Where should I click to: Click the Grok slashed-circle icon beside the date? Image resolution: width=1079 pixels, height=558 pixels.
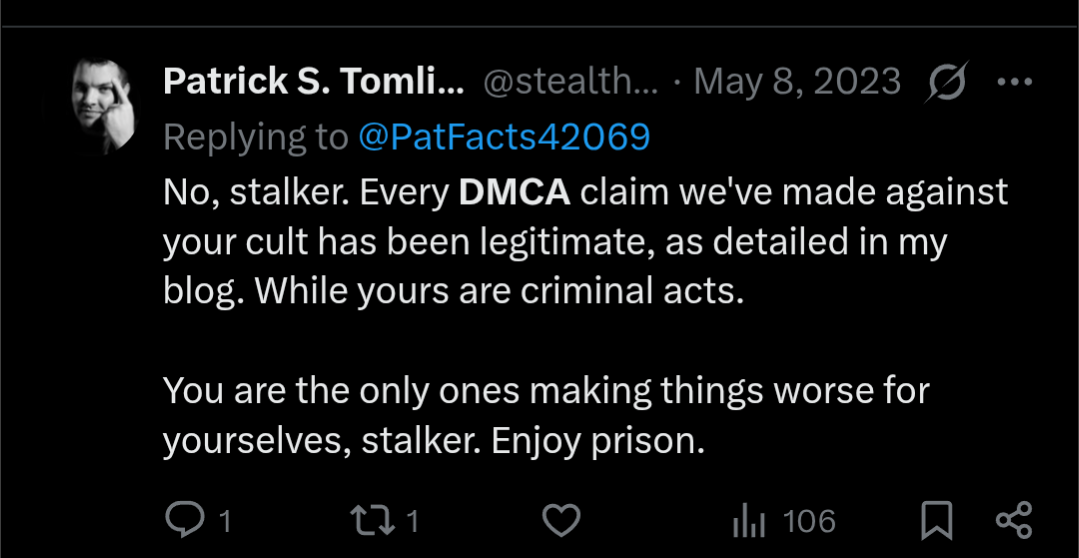click(x=946, y=83)
